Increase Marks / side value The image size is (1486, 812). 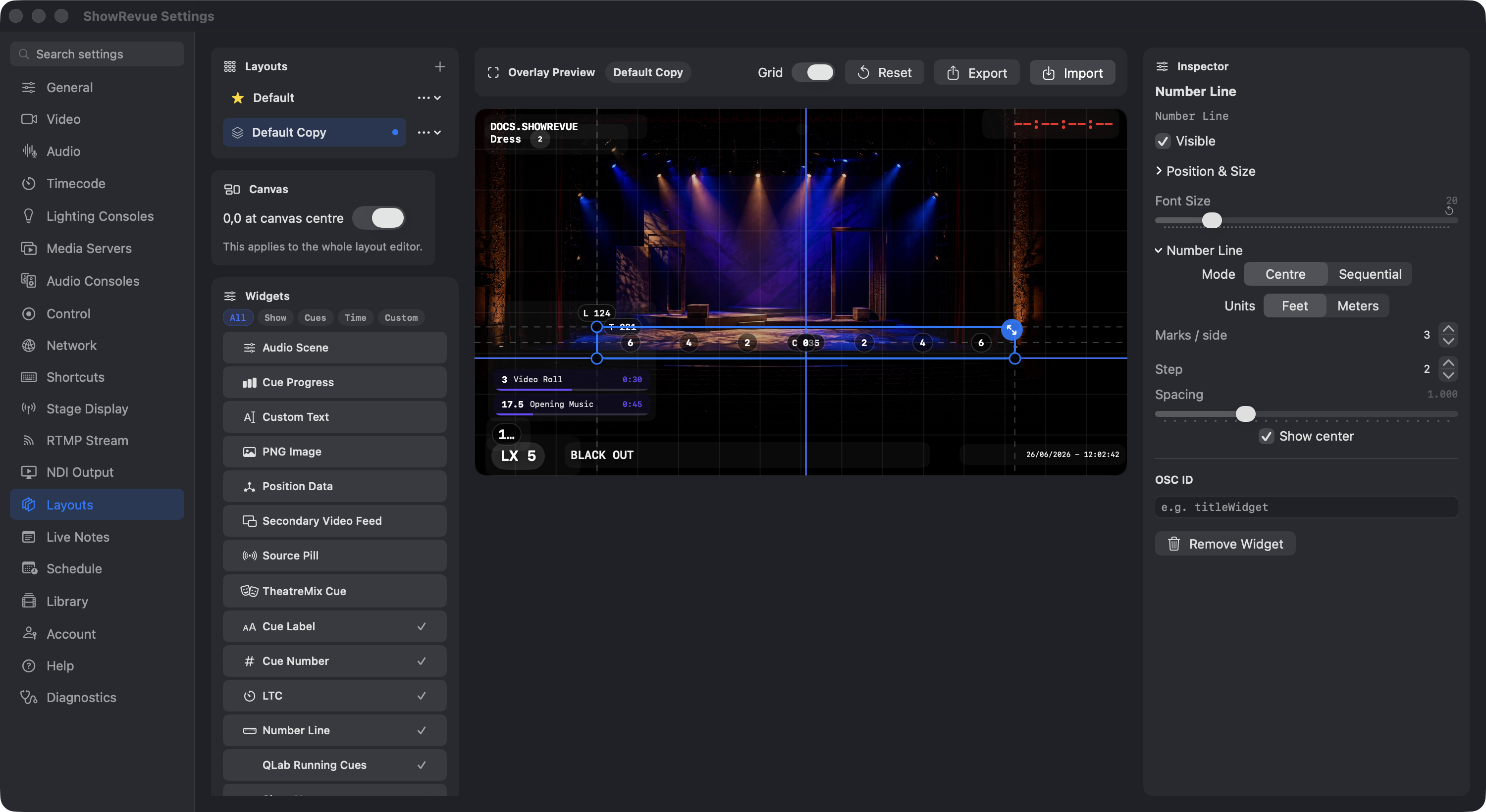pos(1448,329)
